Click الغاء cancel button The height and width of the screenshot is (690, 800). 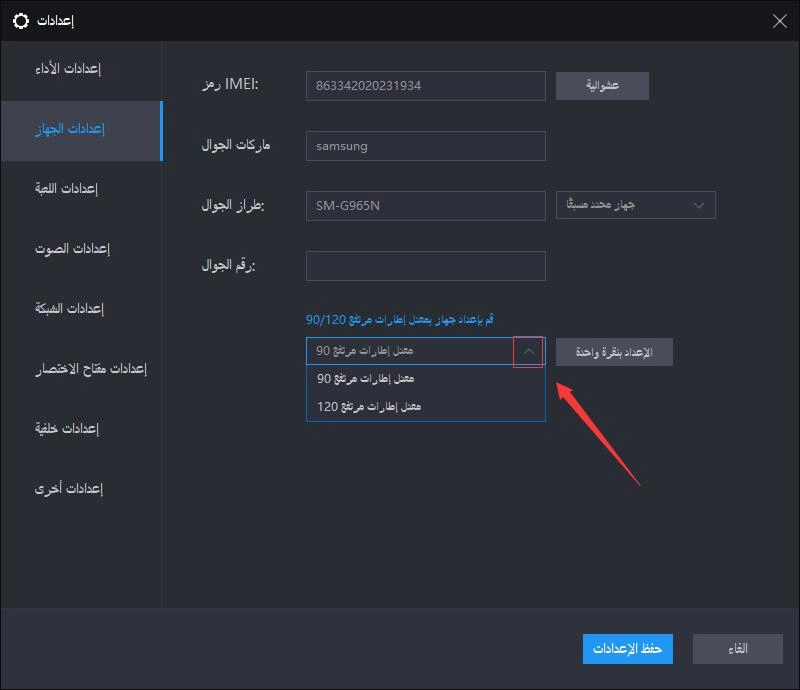tap(737, 649)
